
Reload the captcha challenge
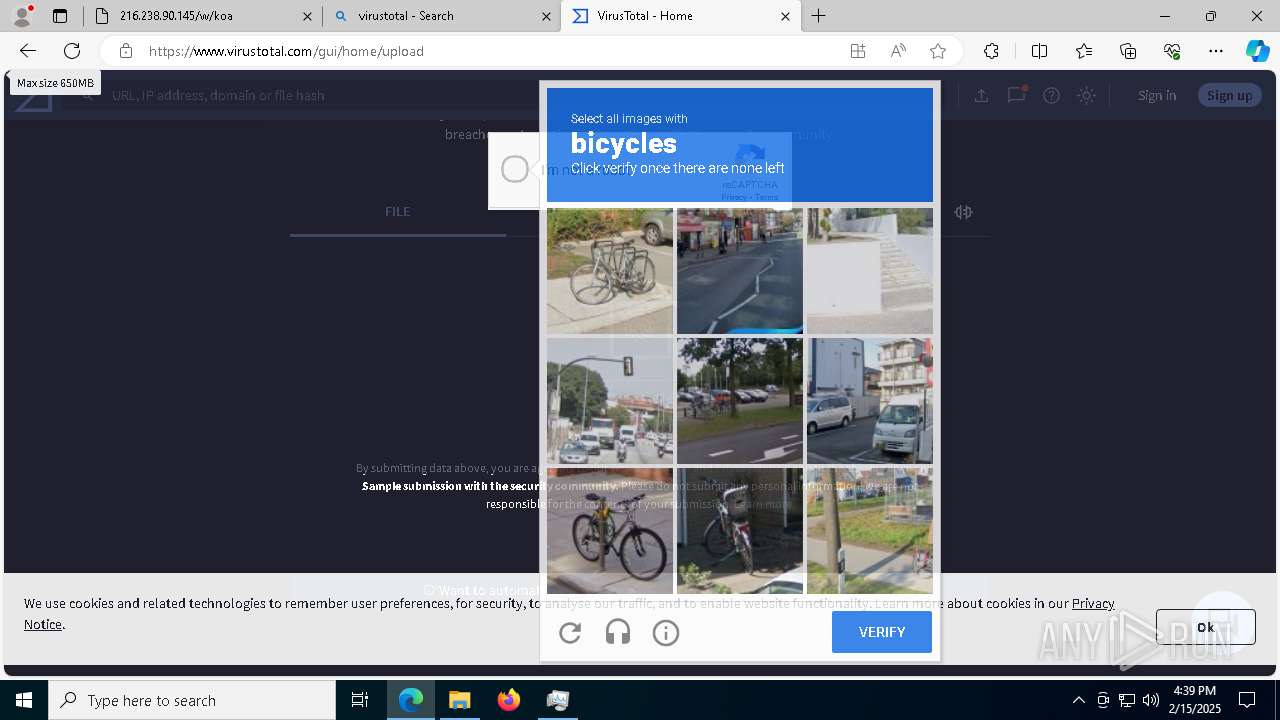click(570, 632)
